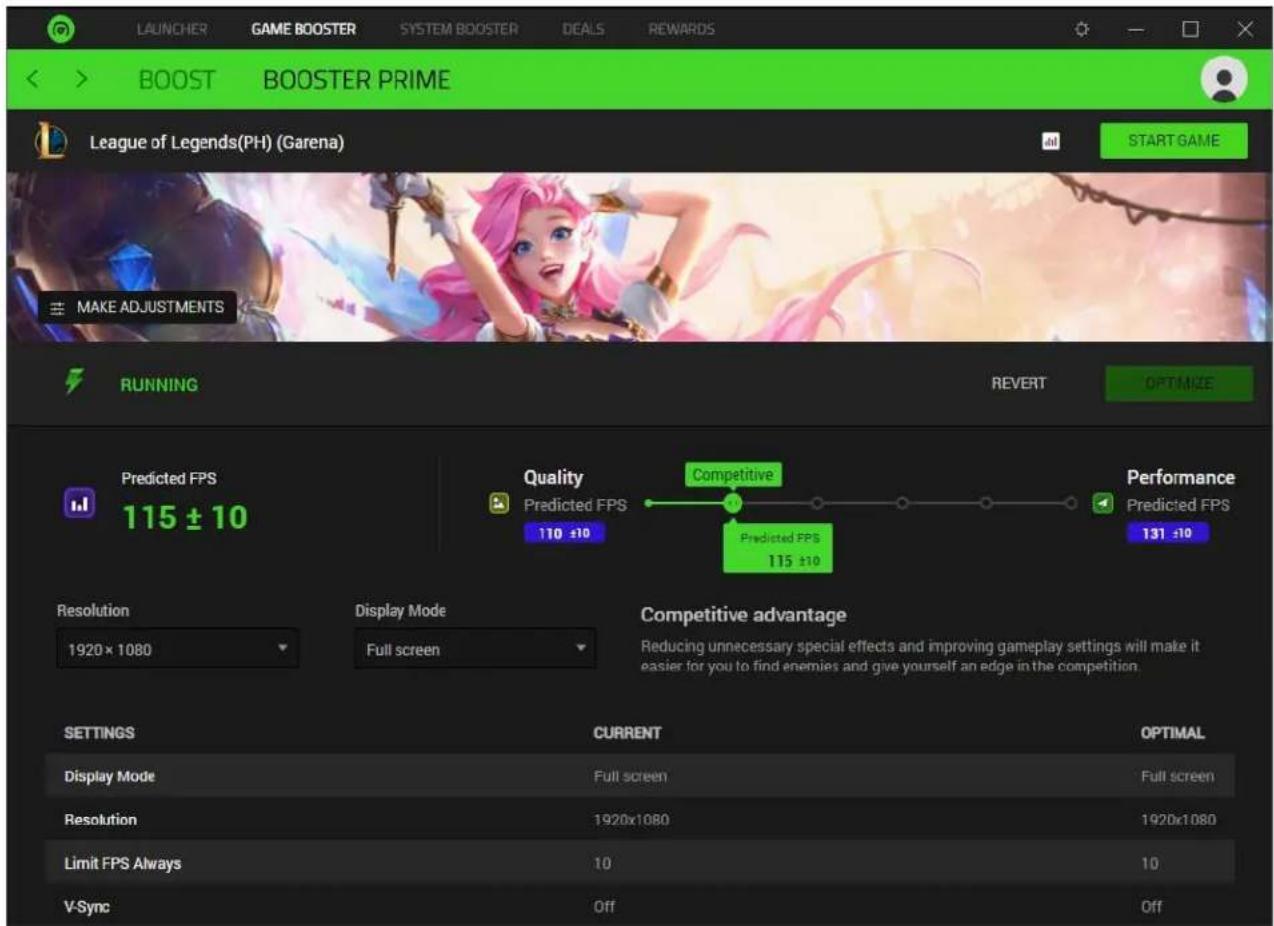Click the Limit FPS Always row
Image resolution: width=1274 pixels, height=926 pixels.
click(x=640, y=862)
